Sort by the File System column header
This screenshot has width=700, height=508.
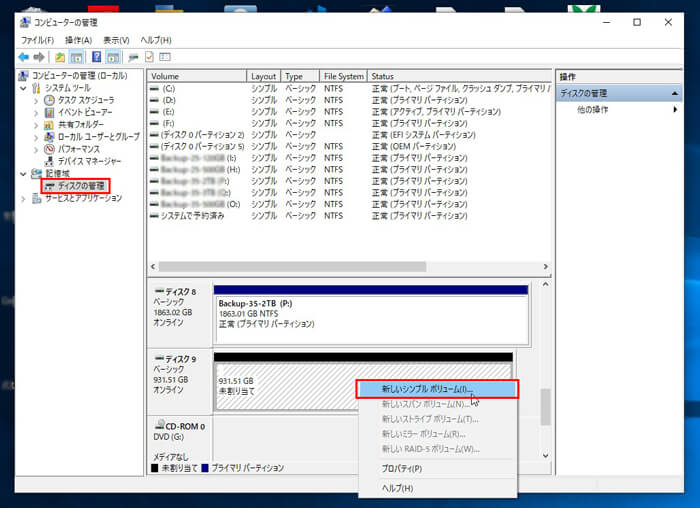coord(344,76)
